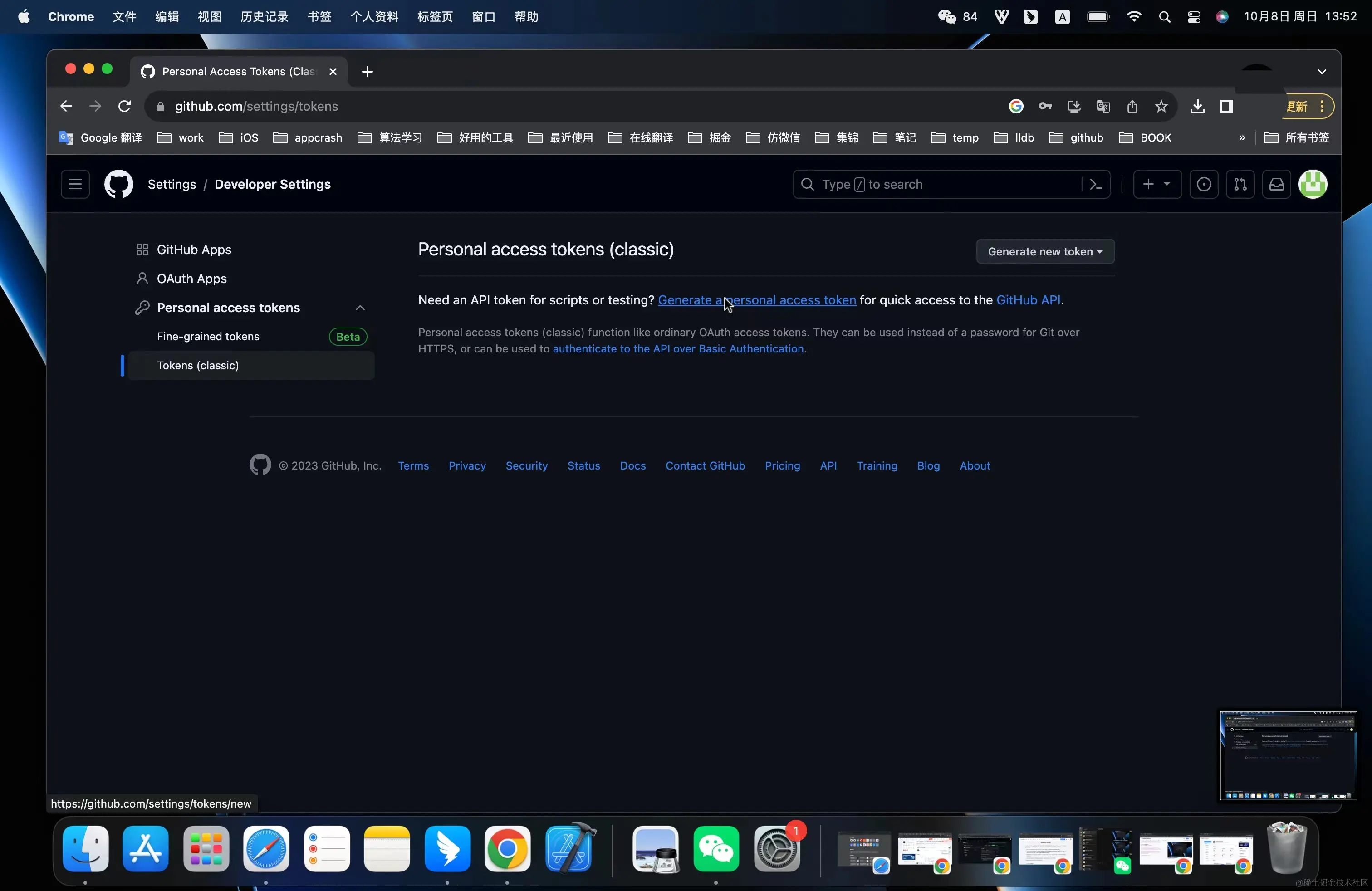Click the GitHub Octocat logo in header
Viewport: 1372px width, 891px height.
pos(119,185)
